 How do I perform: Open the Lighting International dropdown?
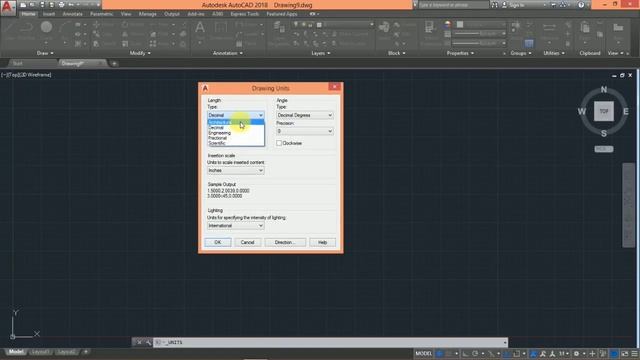(236, 226)
